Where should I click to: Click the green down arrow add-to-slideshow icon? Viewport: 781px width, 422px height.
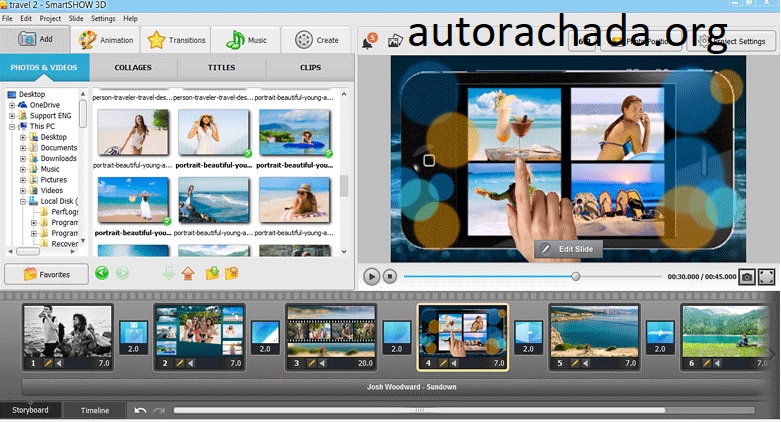pyautogui.click(x=169, y=273)
